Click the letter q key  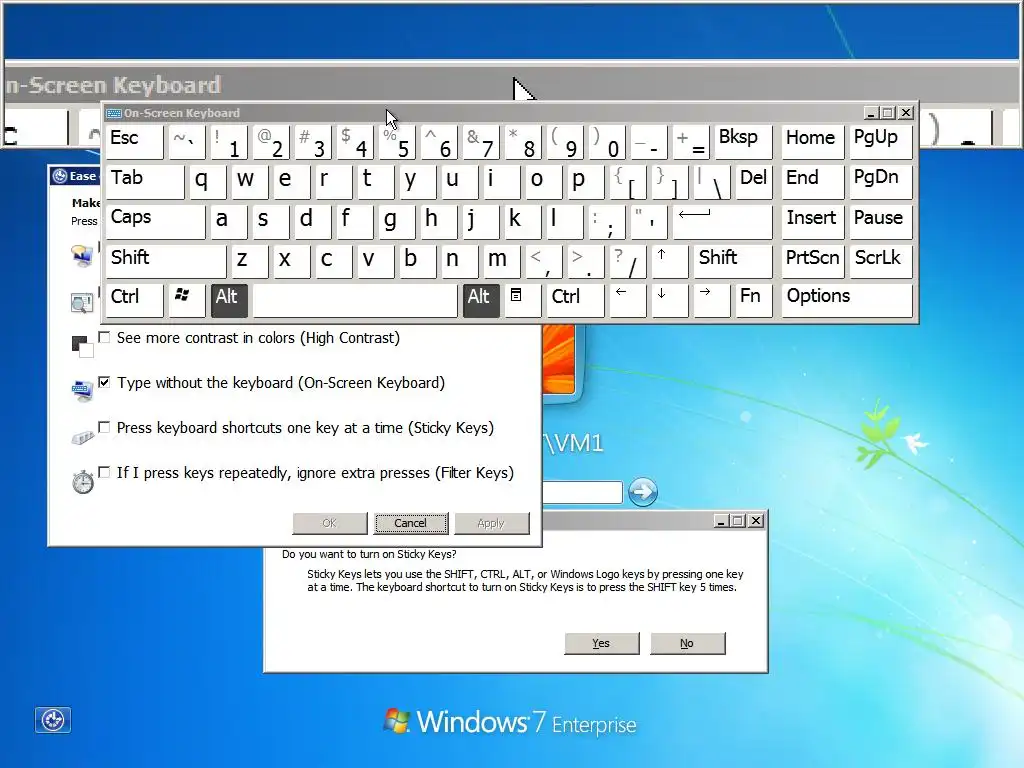[208, 182]
